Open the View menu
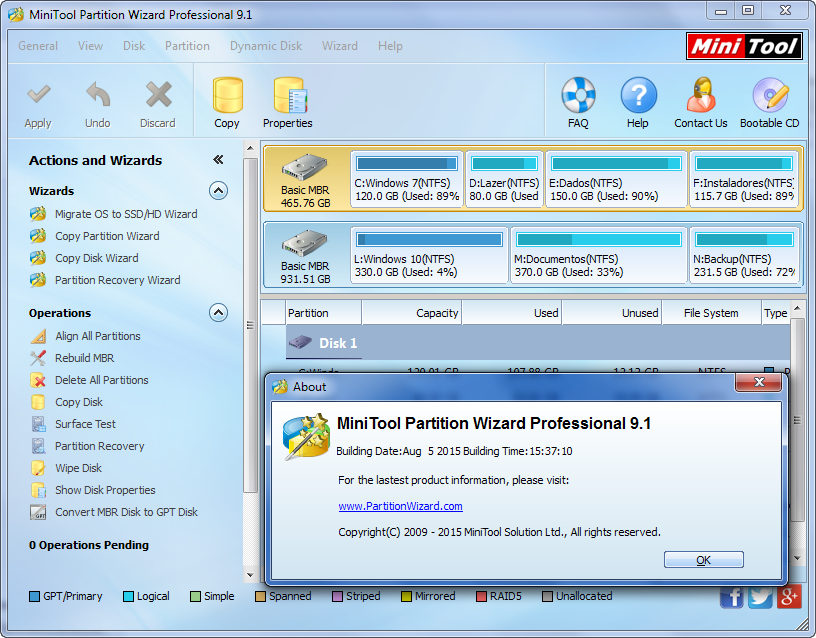Screen dimensions: 816x638 tap(91, 46)
